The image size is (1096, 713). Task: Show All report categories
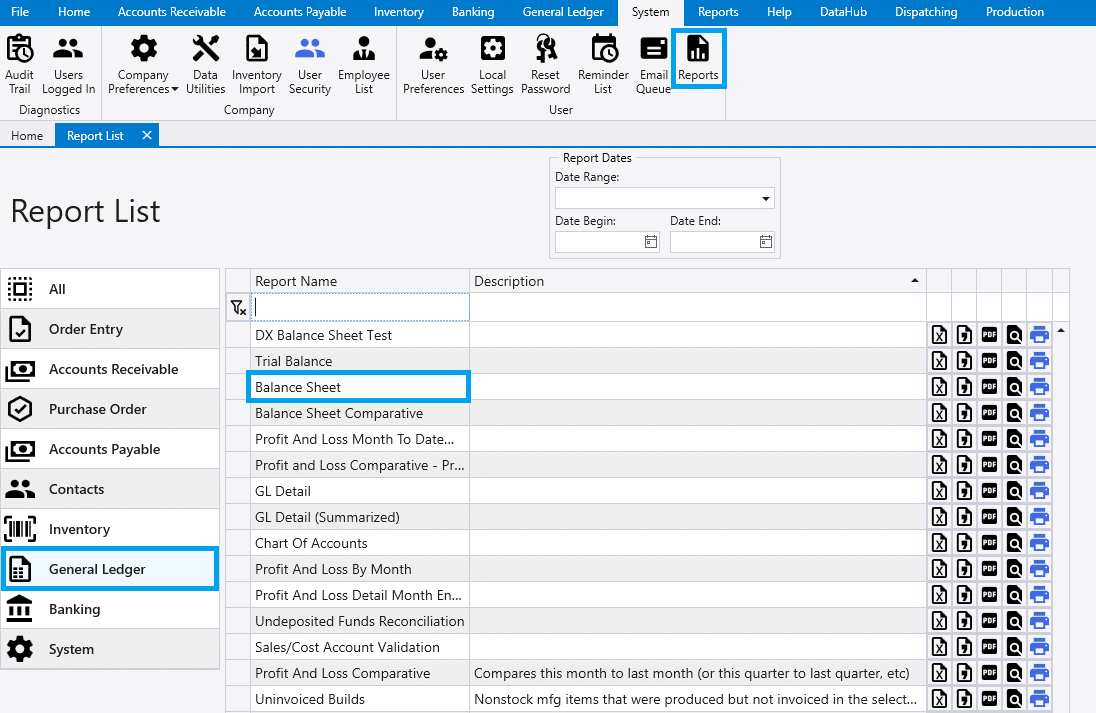(110, 289)
